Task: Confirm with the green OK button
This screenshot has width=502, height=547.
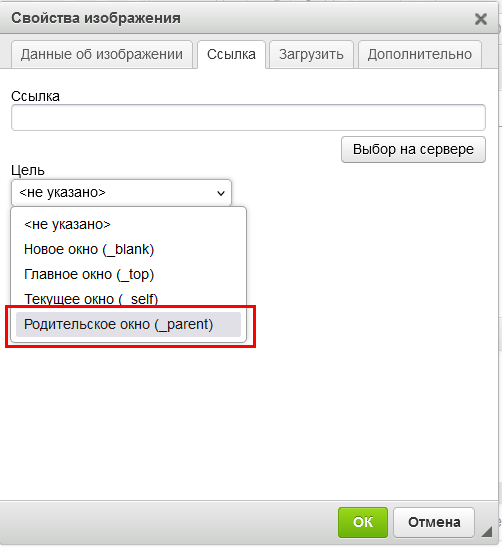Action: [x=363, y=522]
